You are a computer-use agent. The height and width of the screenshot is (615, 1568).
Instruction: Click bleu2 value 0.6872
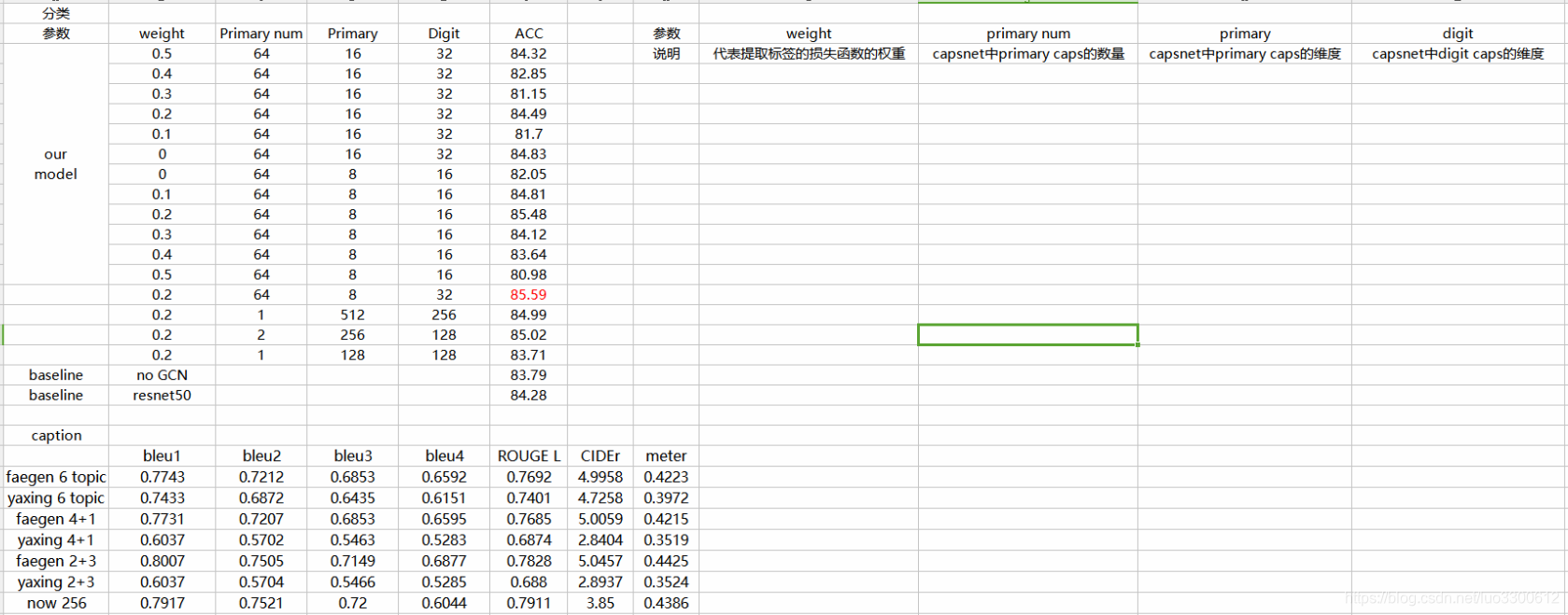click(261, 498)
